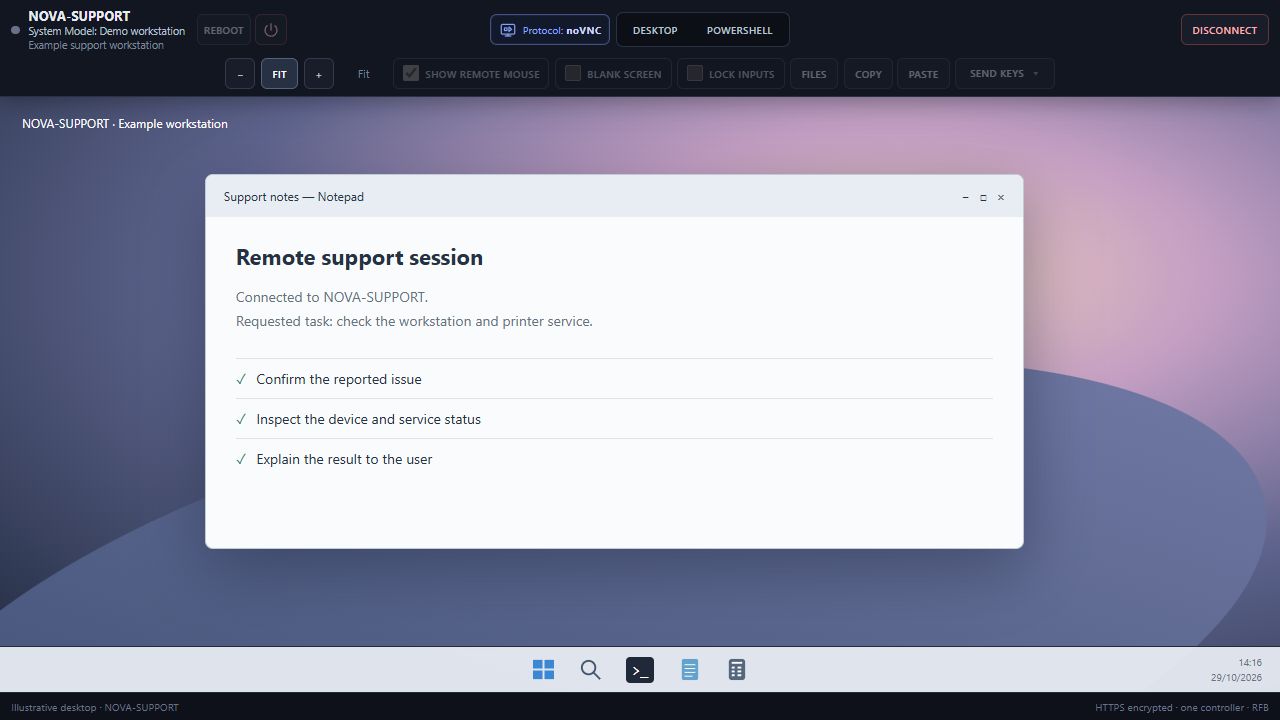Click the Protocol: noVNC selector
Screen dimensions: 1280x720
(550, 30)
